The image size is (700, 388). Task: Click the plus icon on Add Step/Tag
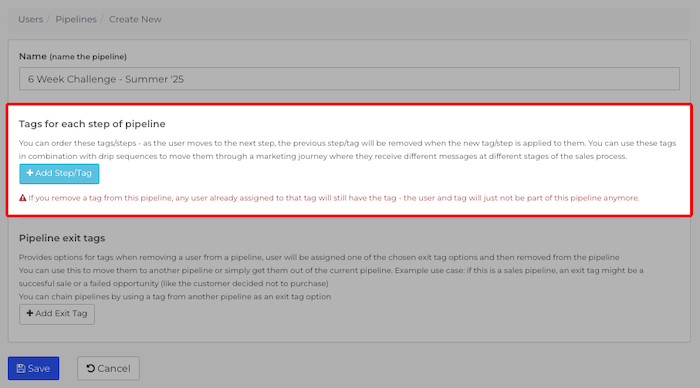tap(30, 173)
